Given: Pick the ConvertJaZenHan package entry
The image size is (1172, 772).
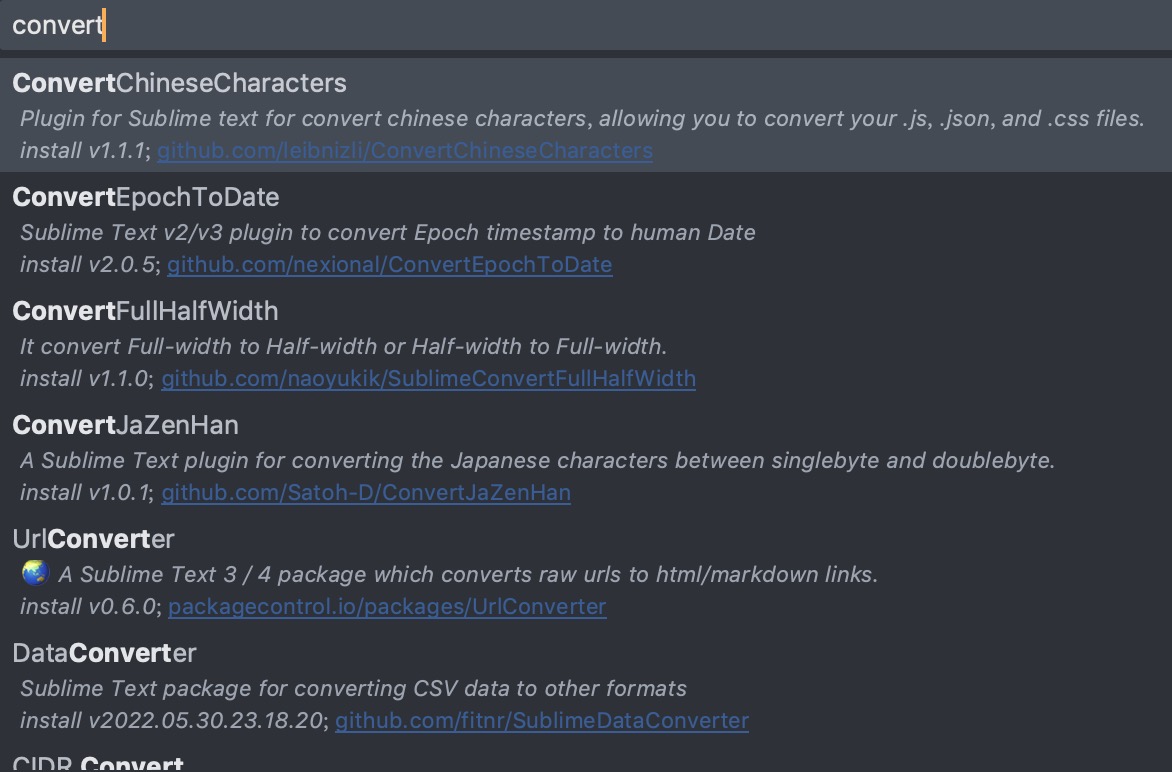Looking at the screenshot, I should click(586, 457).
